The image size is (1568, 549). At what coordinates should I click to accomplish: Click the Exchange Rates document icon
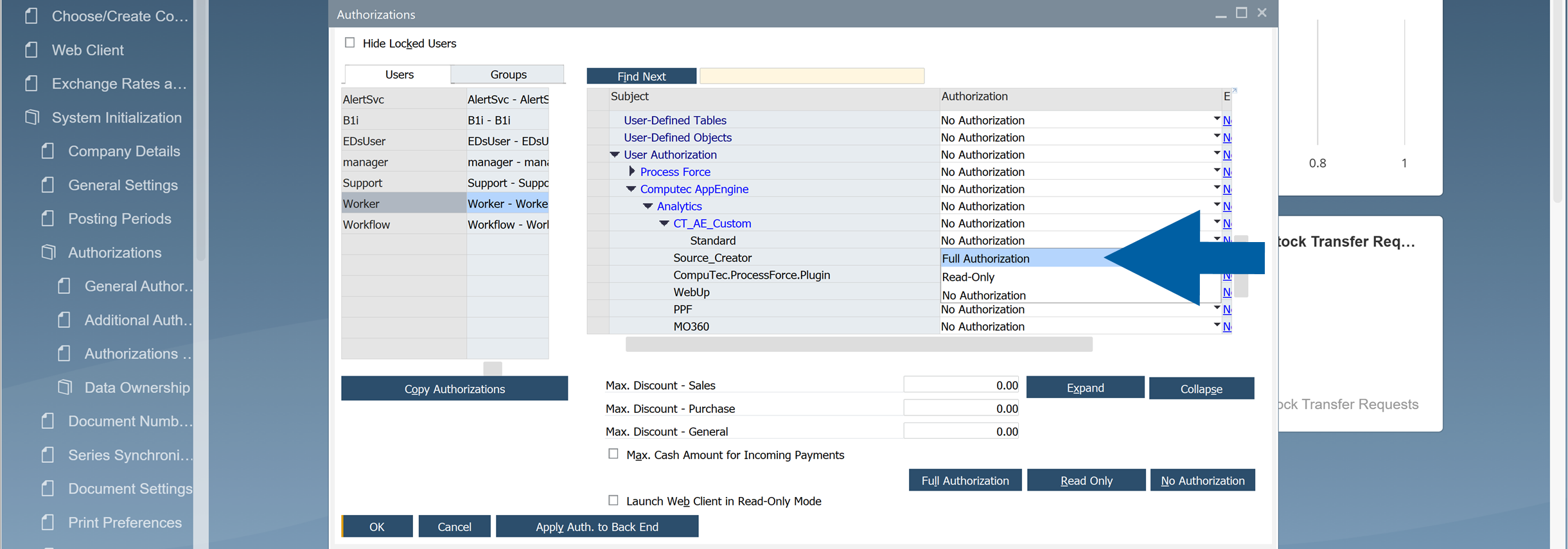pos(31,83)
